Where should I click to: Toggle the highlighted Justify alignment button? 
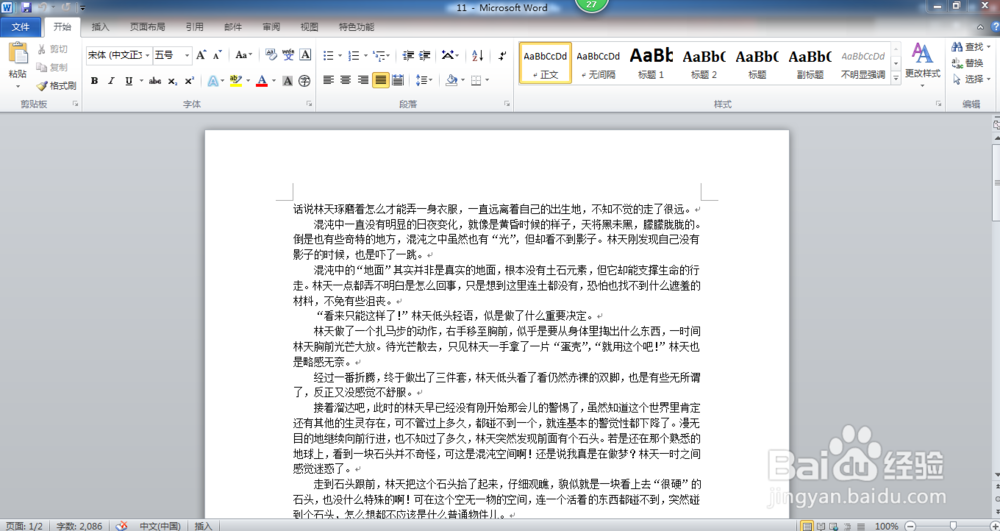[380, 80]
